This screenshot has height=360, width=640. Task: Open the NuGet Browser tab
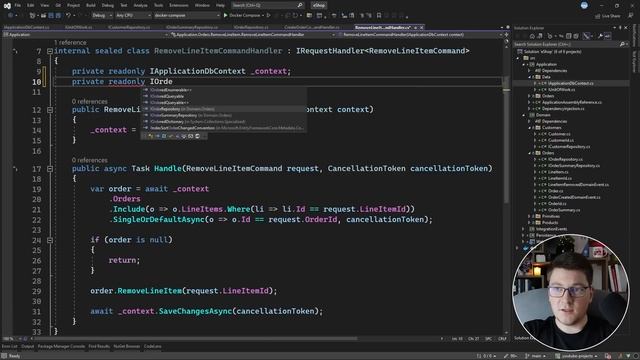click(127, 347)
